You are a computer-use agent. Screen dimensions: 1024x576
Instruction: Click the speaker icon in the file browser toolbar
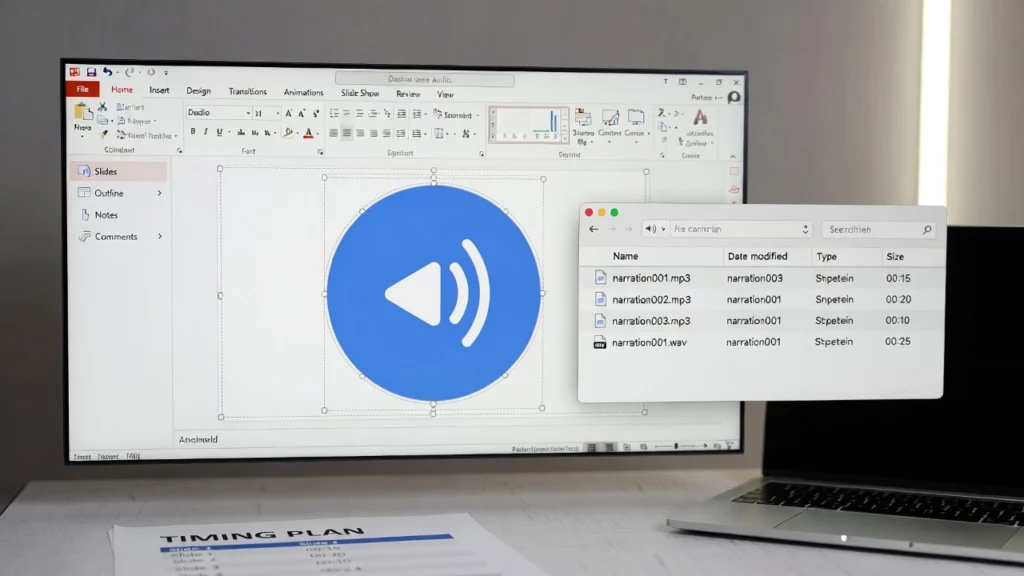click(650, 229)
